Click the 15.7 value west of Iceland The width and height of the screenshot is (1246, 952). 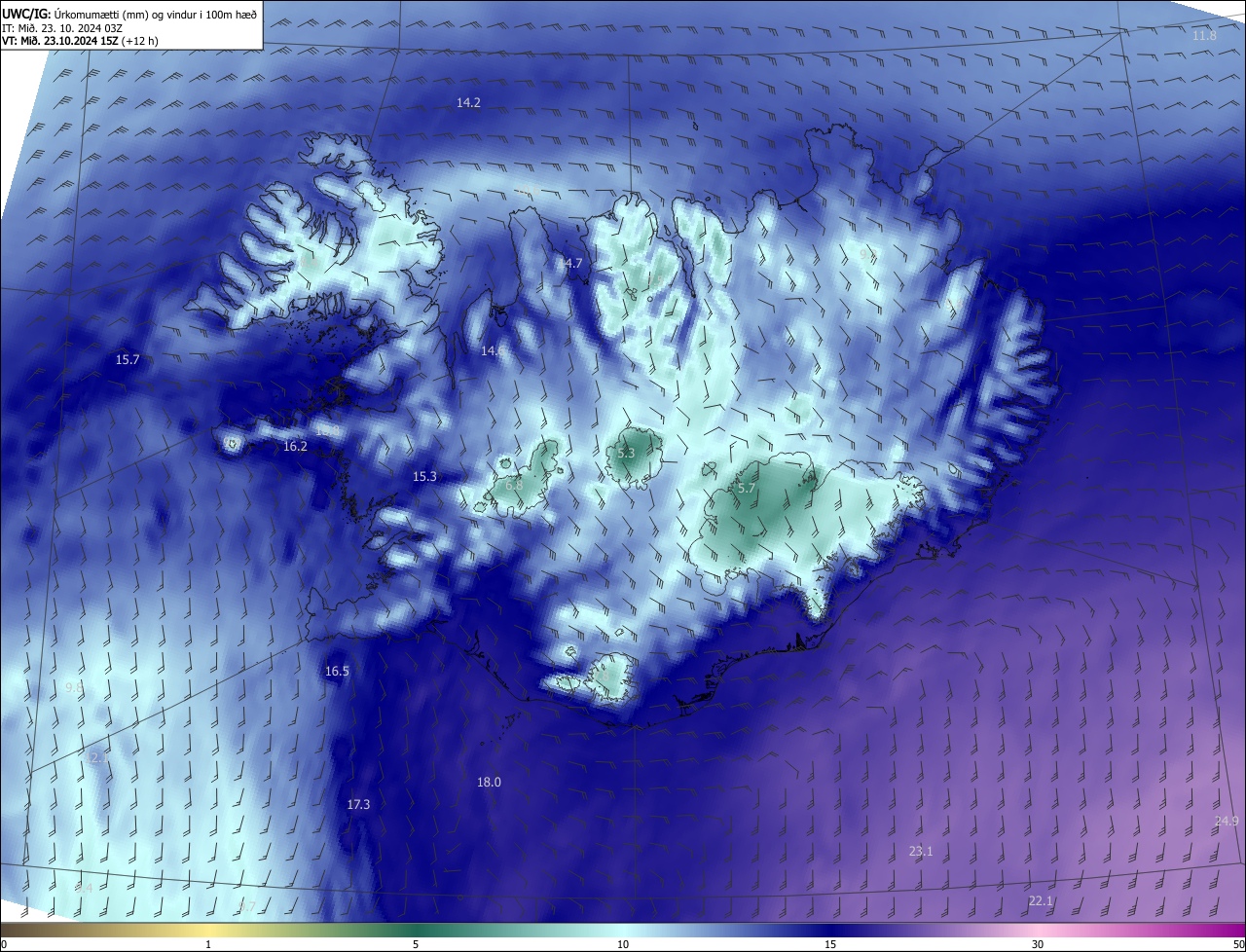(x=128, y=360)
